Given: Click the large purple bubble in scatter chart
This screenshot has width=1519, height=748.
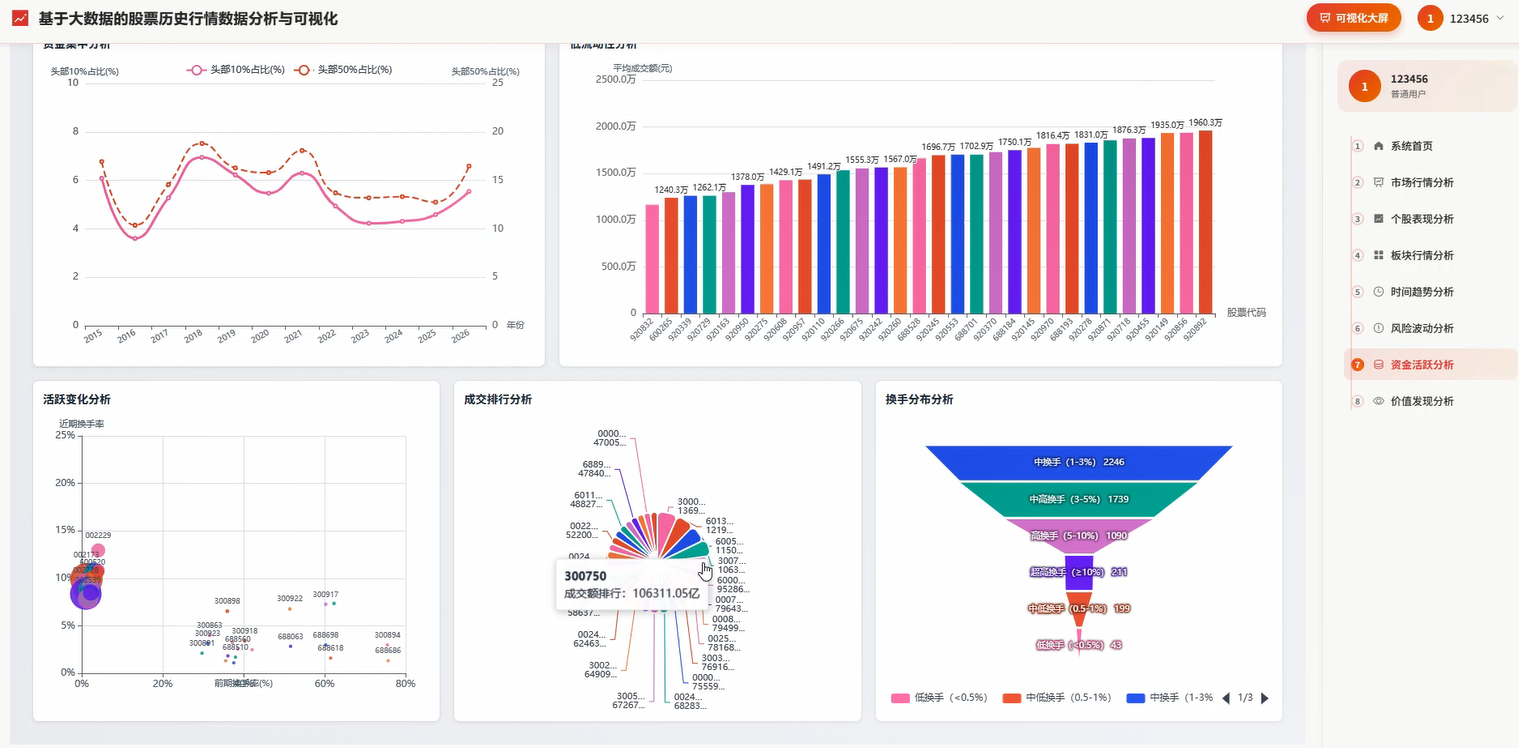Looking at the screenshot, I should [87, 594].
